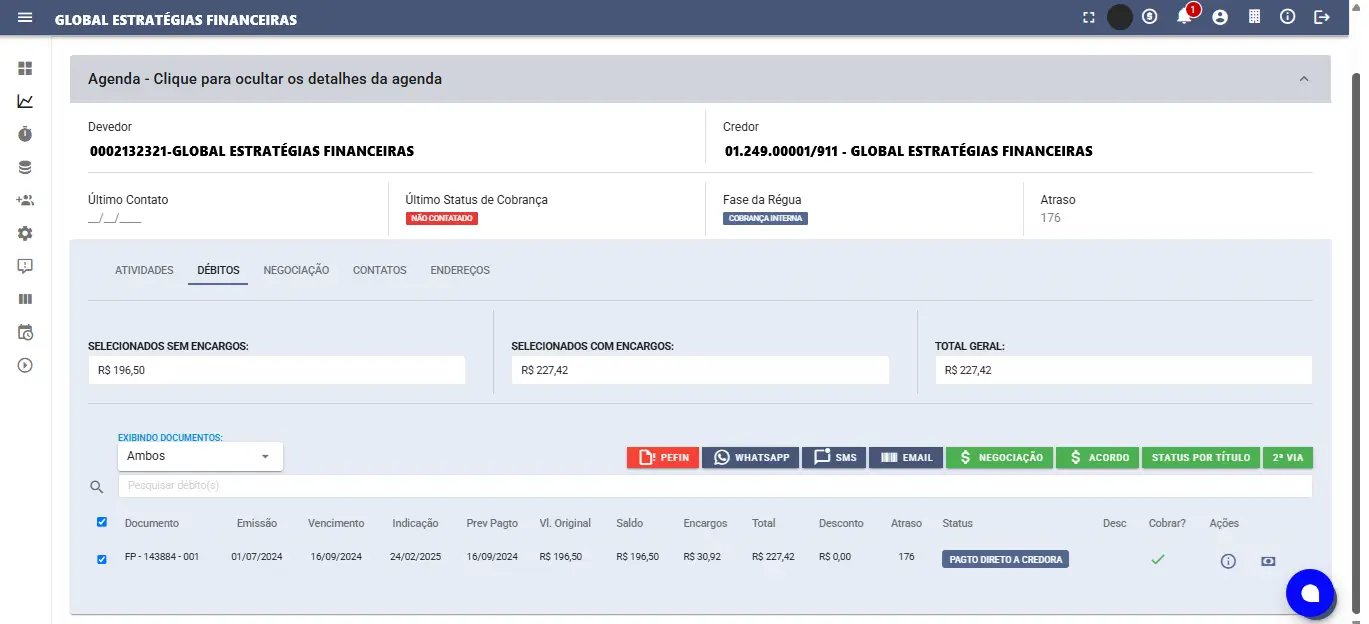Open the dashboard grid icon in sidebar
This screenshot has height=624, width=1369.
point(25,68)
